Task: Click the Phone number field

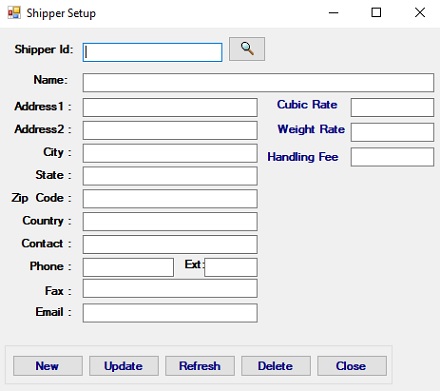Action: pyautogui.click(x=128, y=267)
